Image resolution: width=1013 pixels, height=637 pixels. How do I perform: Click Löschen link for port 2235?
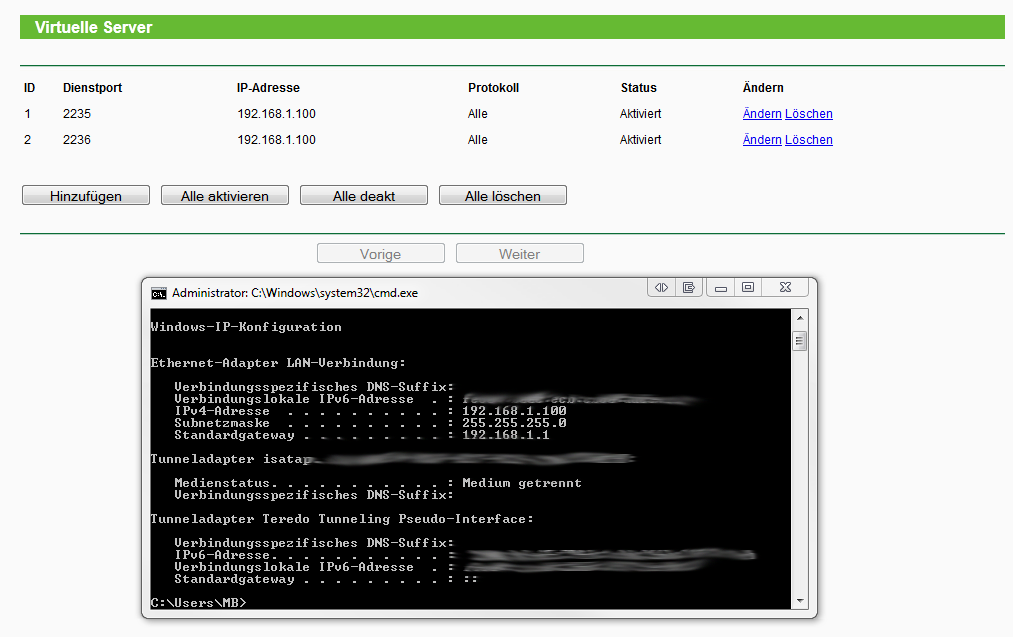(x=809, y=114)
